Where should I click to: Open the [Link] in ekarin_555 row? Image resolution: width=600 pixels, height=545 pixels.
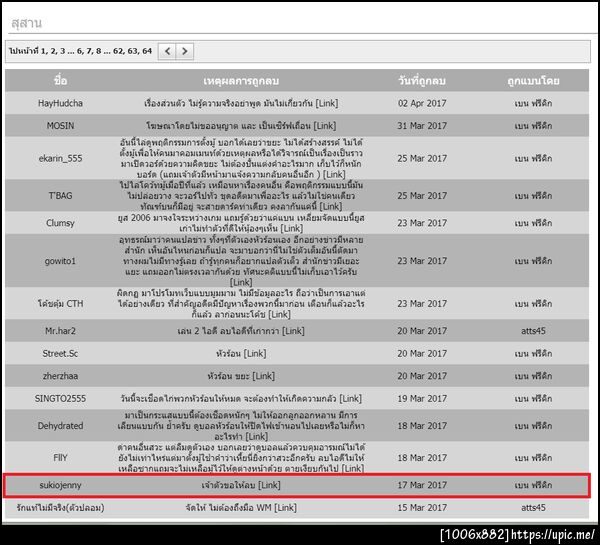[x=334, y=175]
